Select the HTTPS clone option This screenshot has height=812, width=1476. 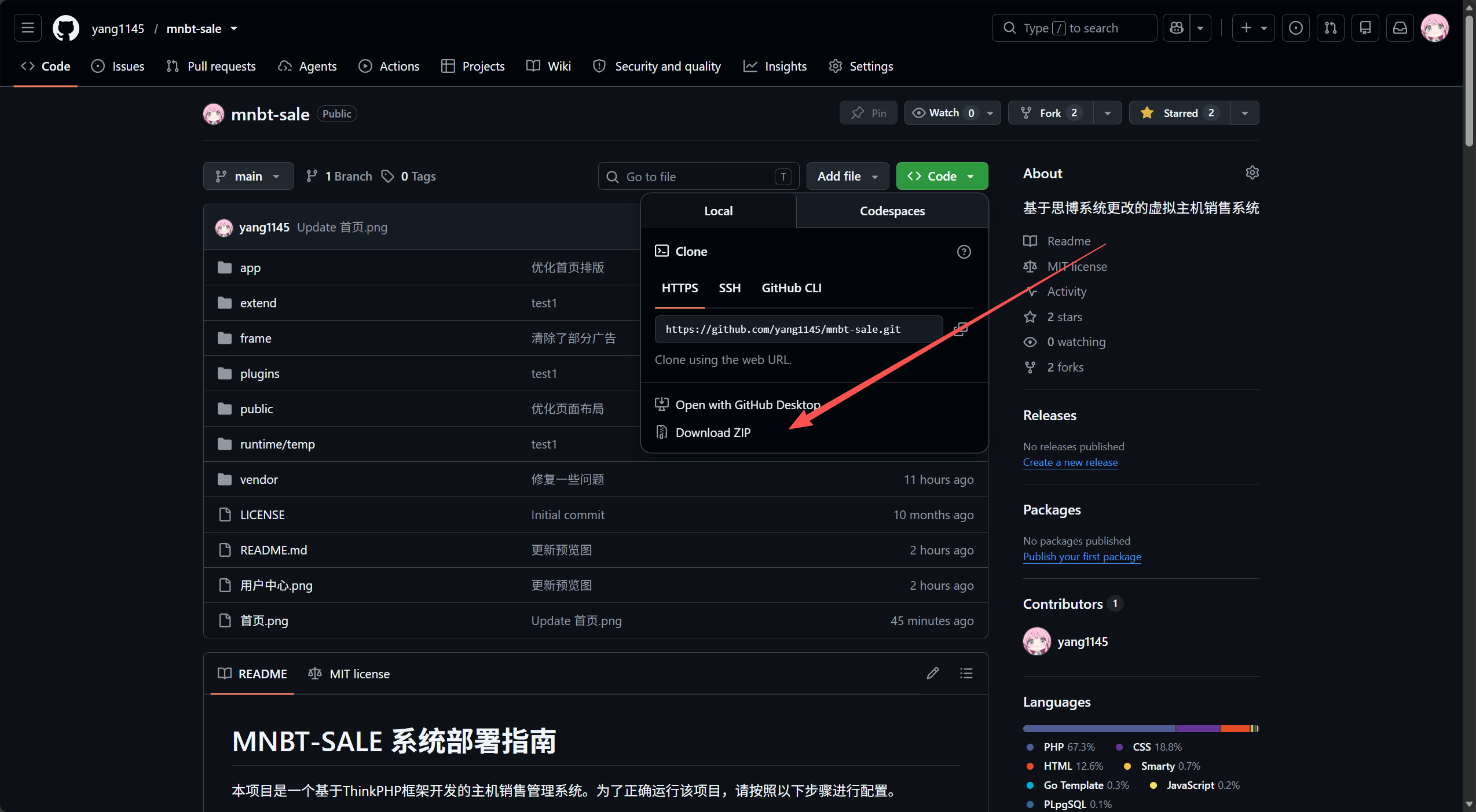click(680, 288)
